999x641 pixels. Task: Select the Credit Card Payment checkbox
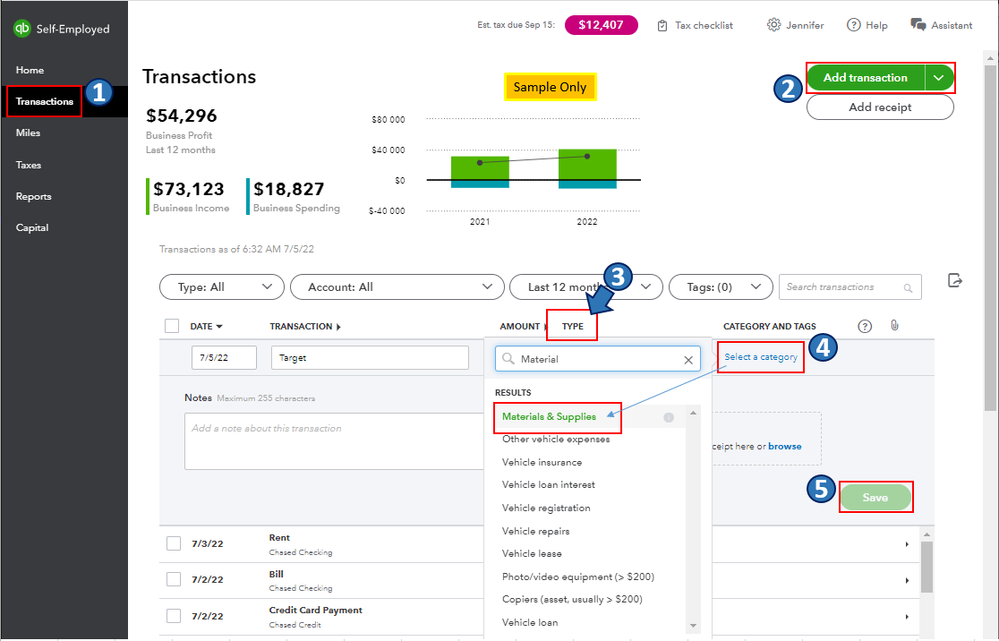pos(174,616)
